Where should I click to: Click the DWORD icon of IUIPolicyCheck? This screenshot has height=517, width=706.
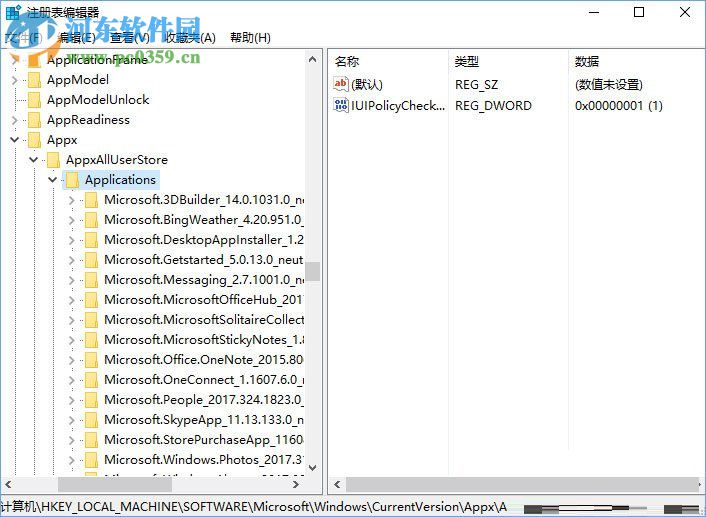pyautogui.click(x=340, y=105)
